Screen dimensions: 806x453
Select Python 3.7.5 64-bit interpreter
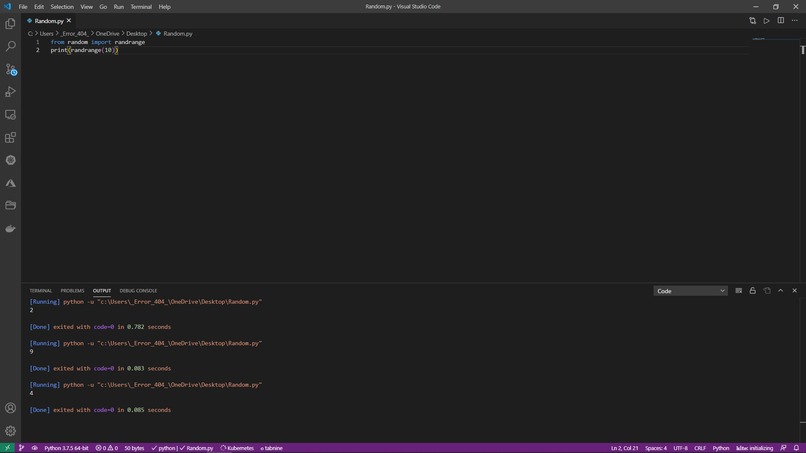[66, 448]
